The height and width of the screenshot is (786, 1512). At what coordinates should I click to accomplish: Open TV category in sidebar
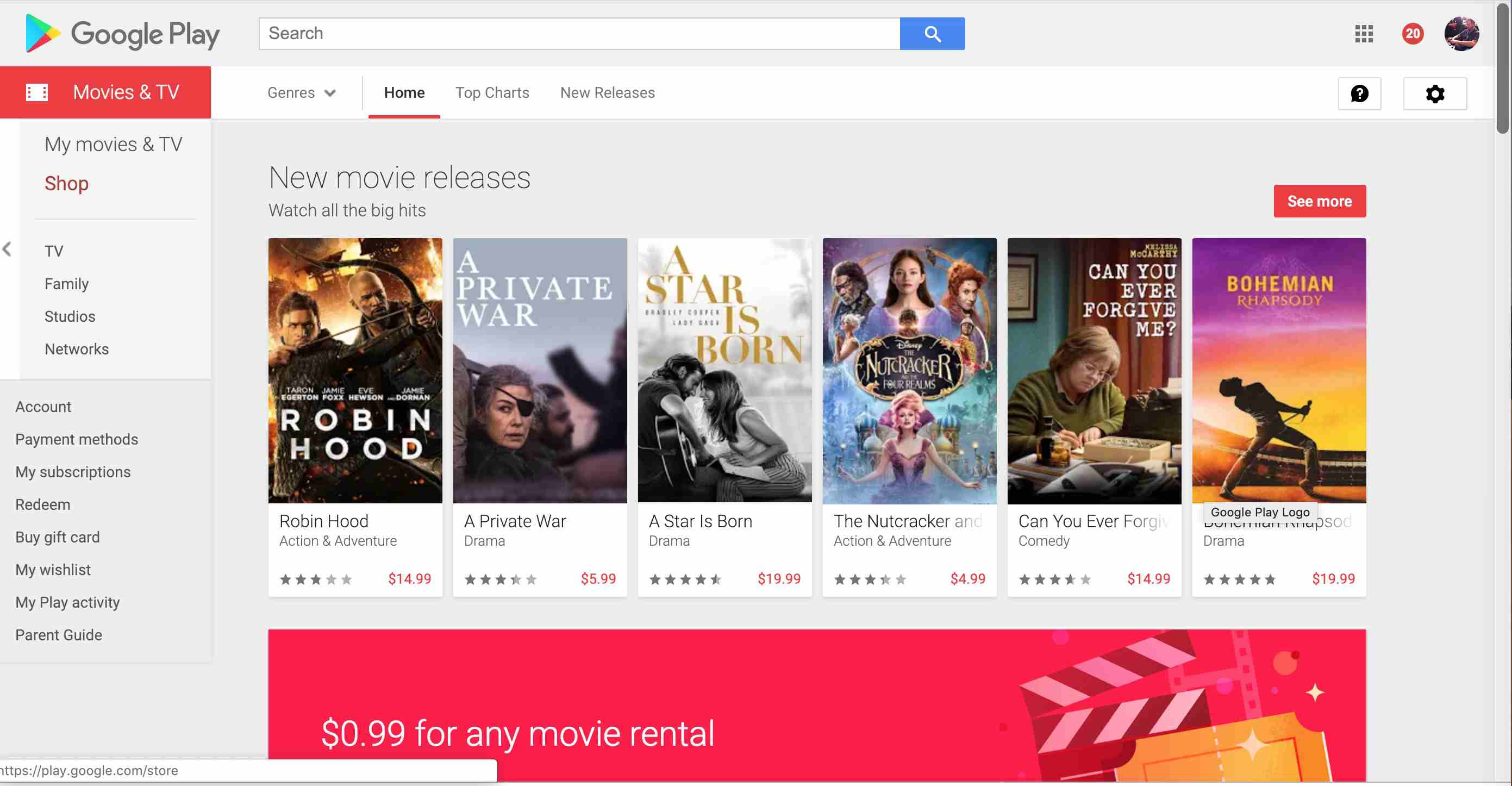click(x=53, y=251)
